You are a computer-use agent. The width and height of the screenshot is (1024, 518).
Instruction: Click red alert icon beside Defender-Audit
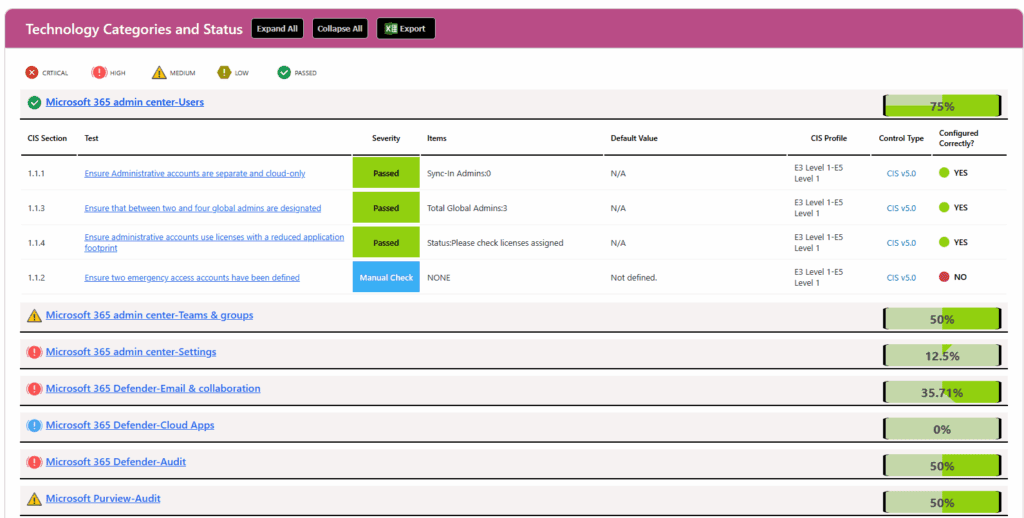click(34, 462)
